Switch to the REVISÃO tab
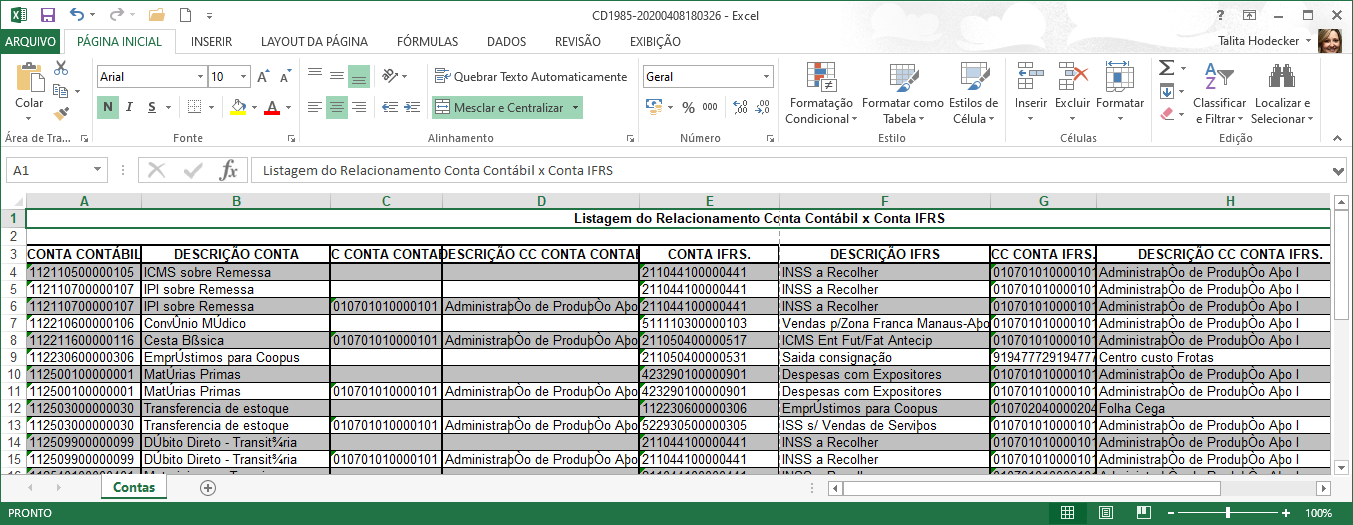Image resolution: width=1353 pixels, height=525 pixels. coord(578,42)
